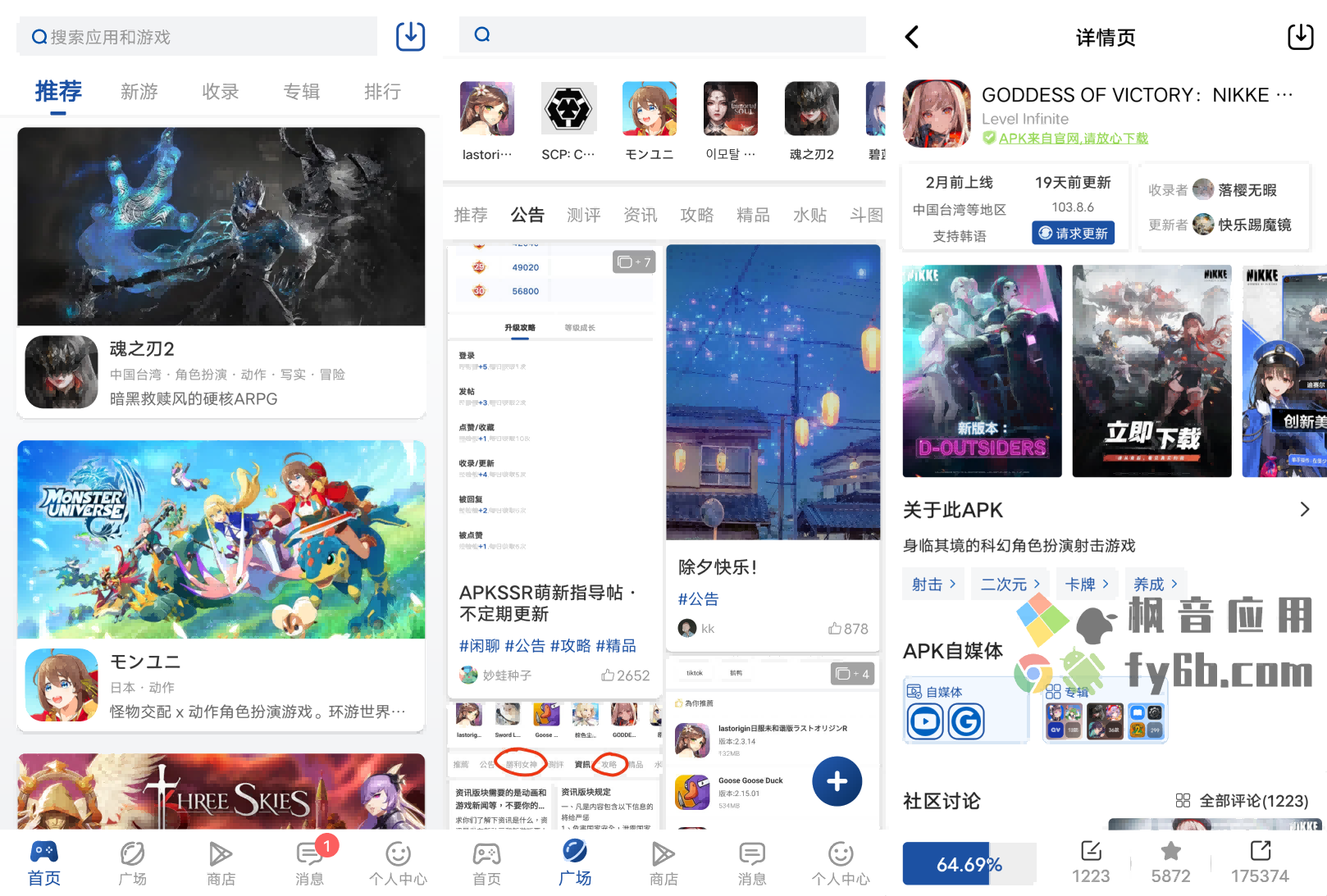Open 个人中心 in left bottom navigation
The width and height of the screenshot is (1327, 896).
[398, 863]
